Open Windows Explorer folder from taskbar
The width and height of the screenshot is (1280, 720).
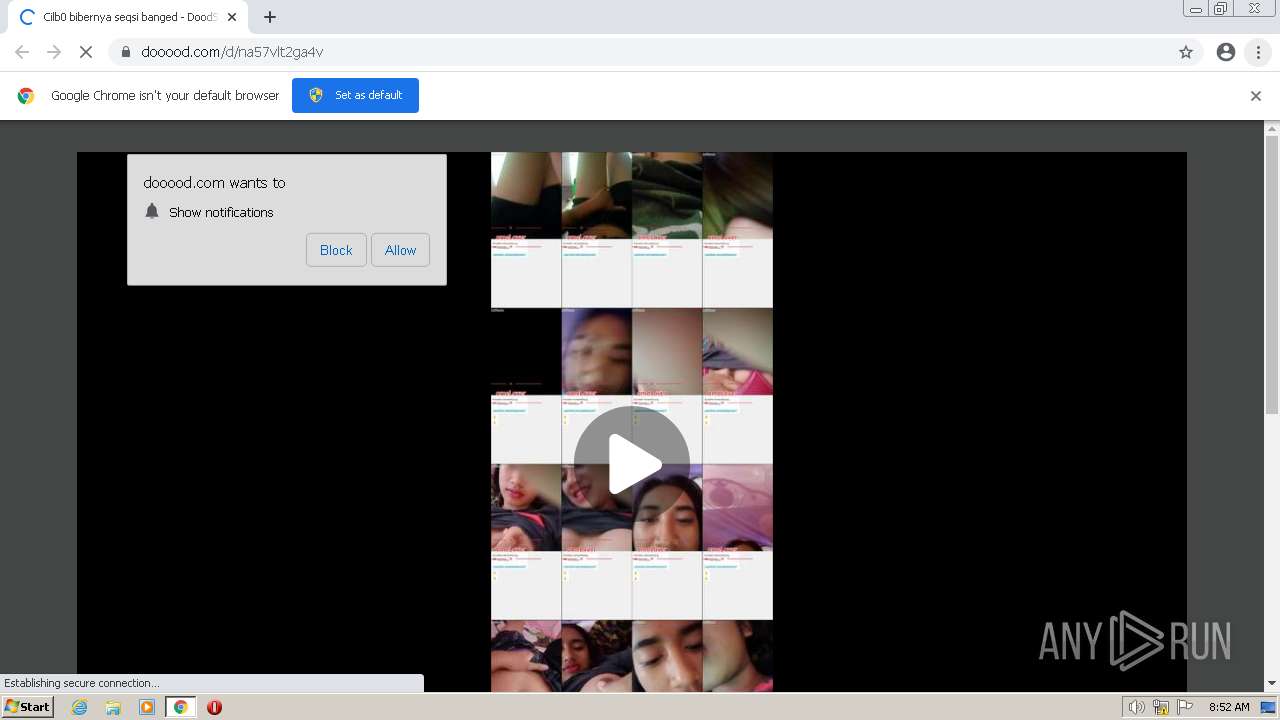click(113, 707)
